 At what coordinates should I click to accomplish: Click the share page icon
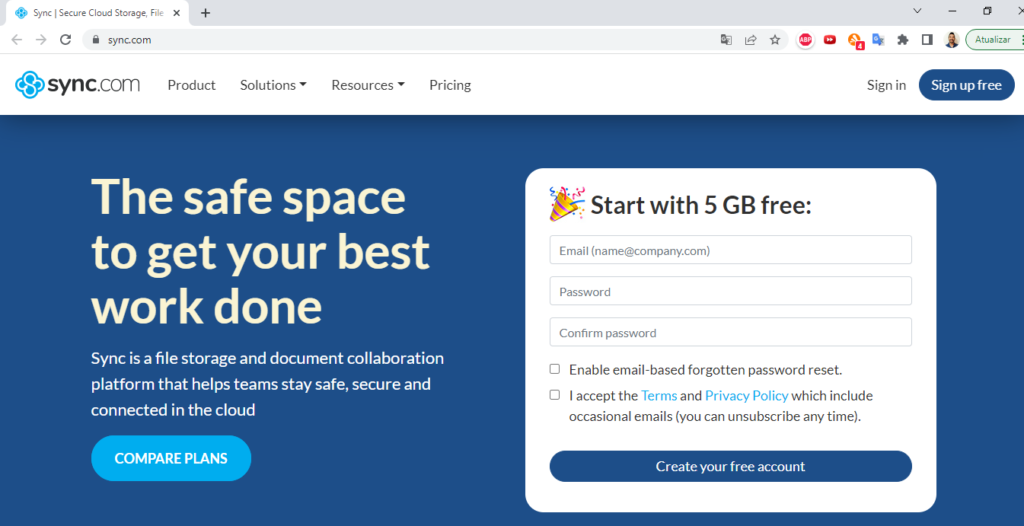pos(750,40)
